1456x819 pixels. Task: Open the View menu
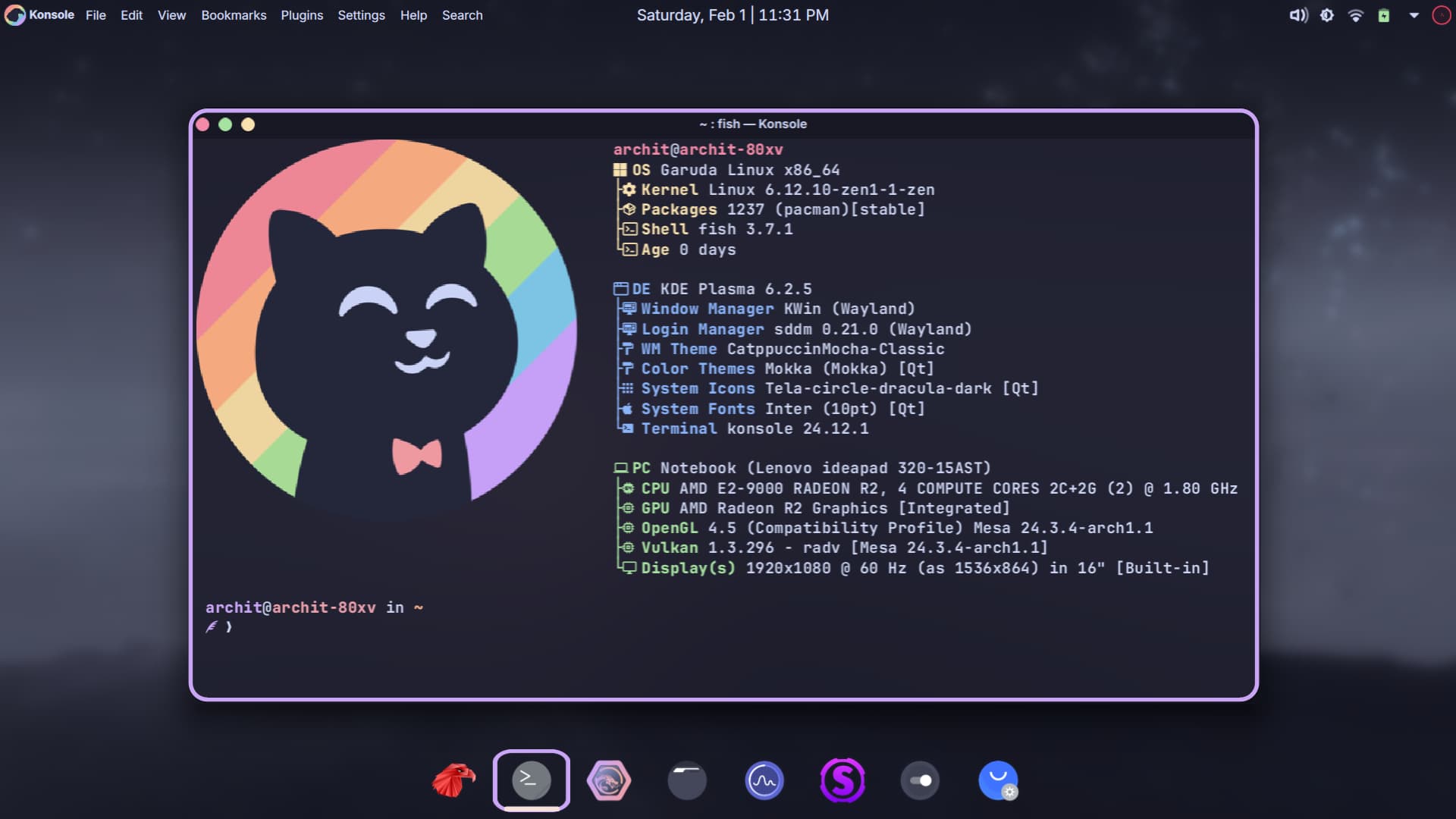tap(171, 15)
